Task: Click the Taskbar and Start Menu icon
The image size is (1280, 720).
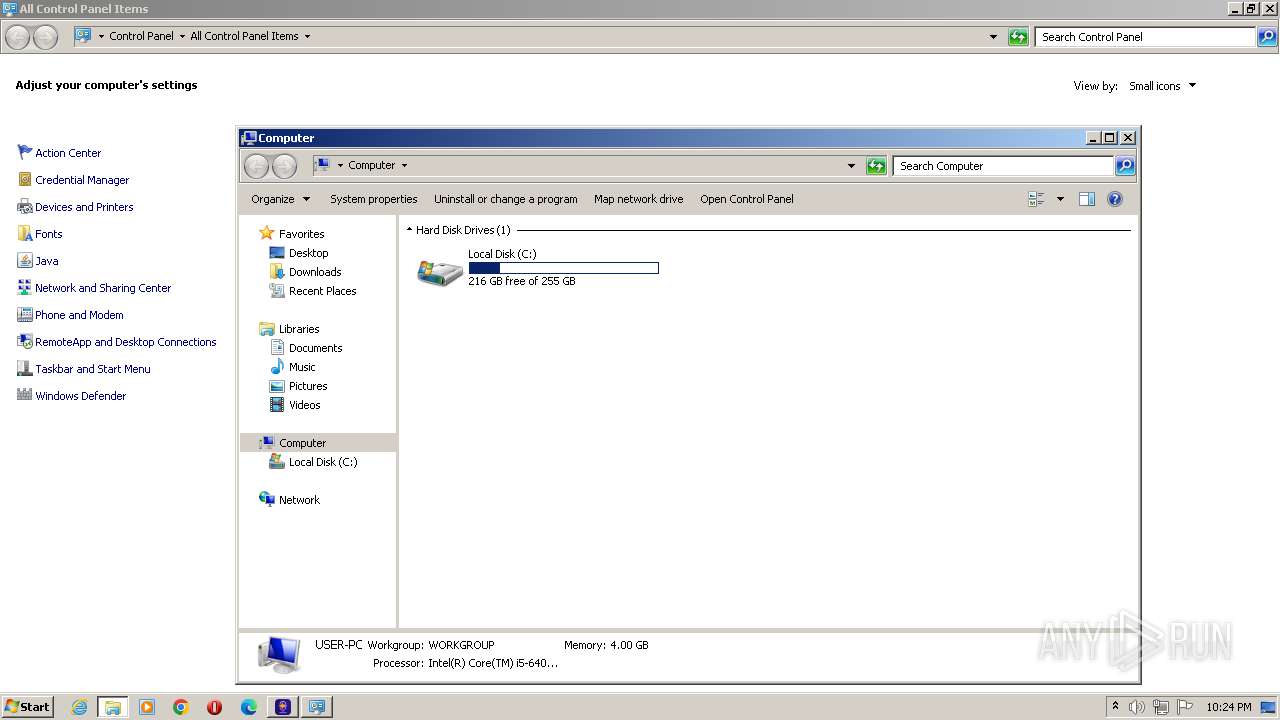Action: (x=25, y=368)
